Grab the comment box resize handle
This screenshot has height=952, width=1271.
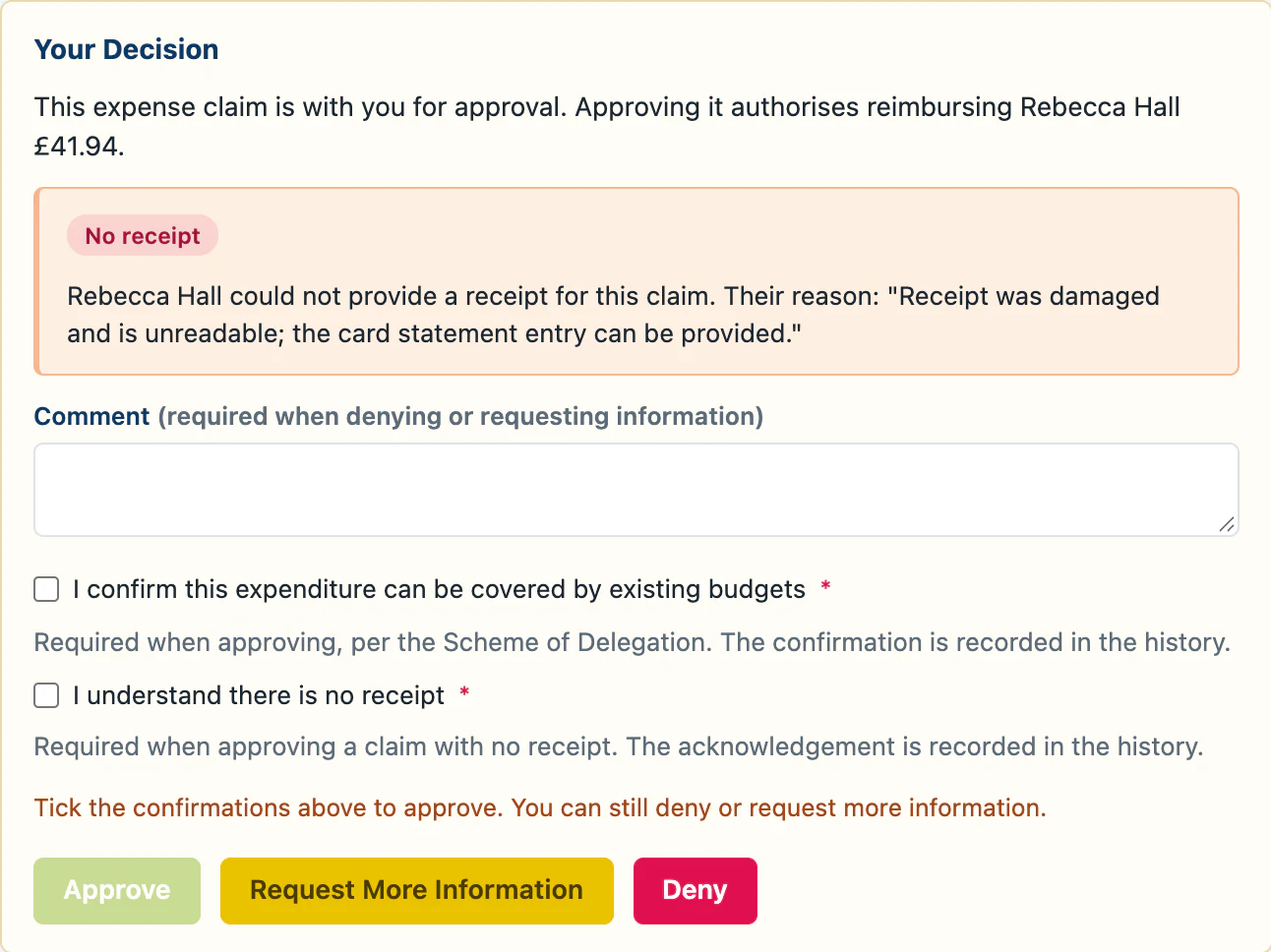(x=1226, y=524)
